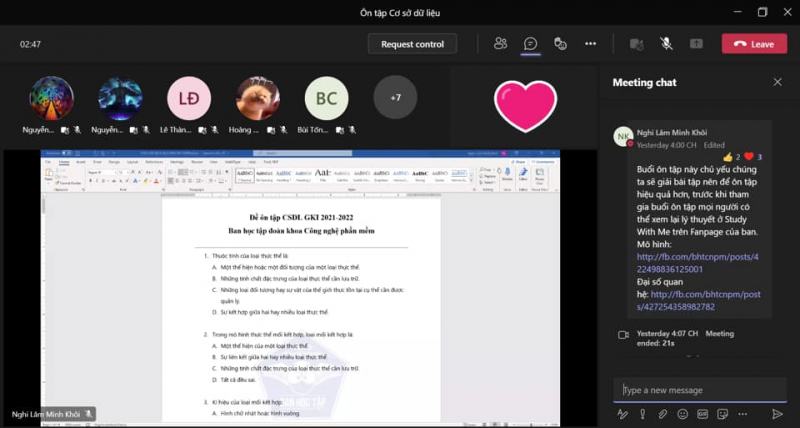800x428 pixels.
Task: Click the share content button
Action: (696, 44)
